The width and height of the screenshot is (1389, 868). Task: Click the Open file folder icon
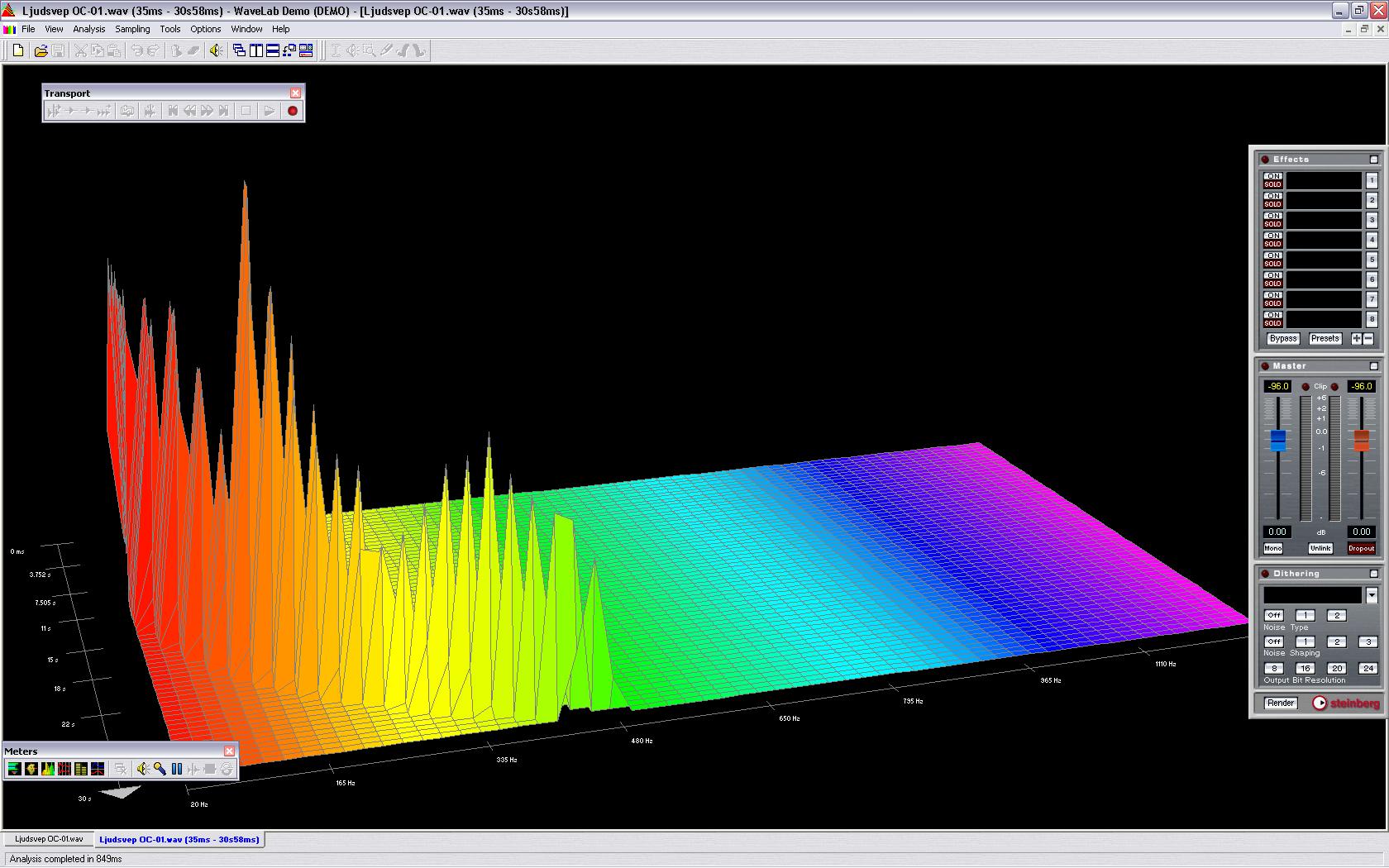[40, 51]
